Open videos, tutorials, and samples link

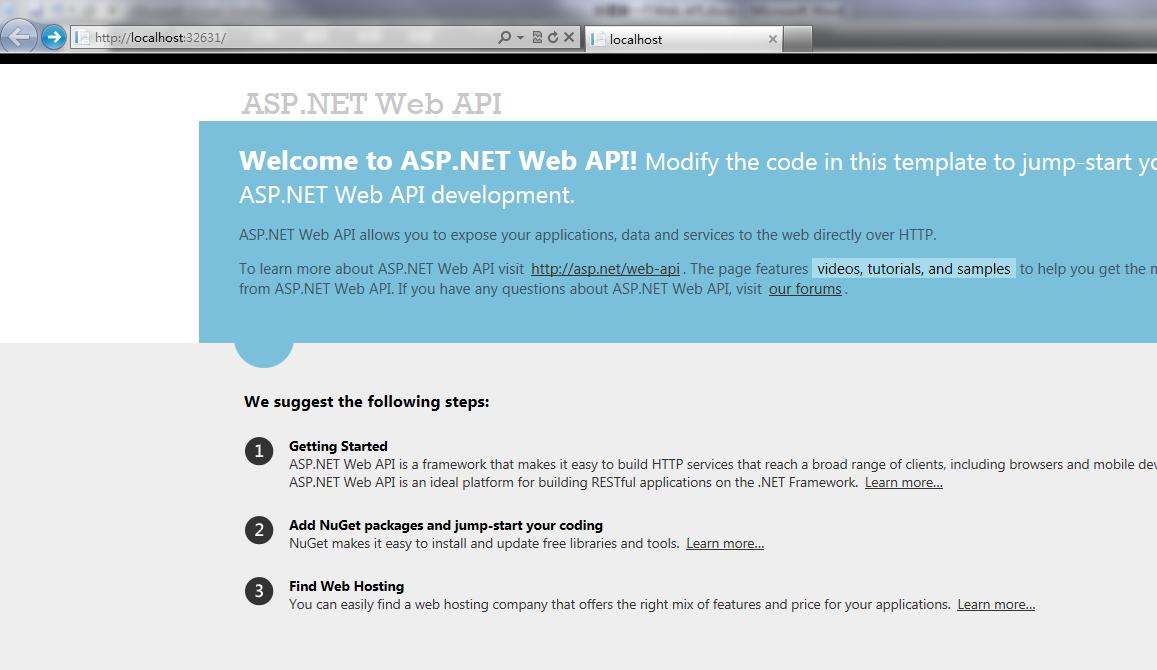(913, 269)
